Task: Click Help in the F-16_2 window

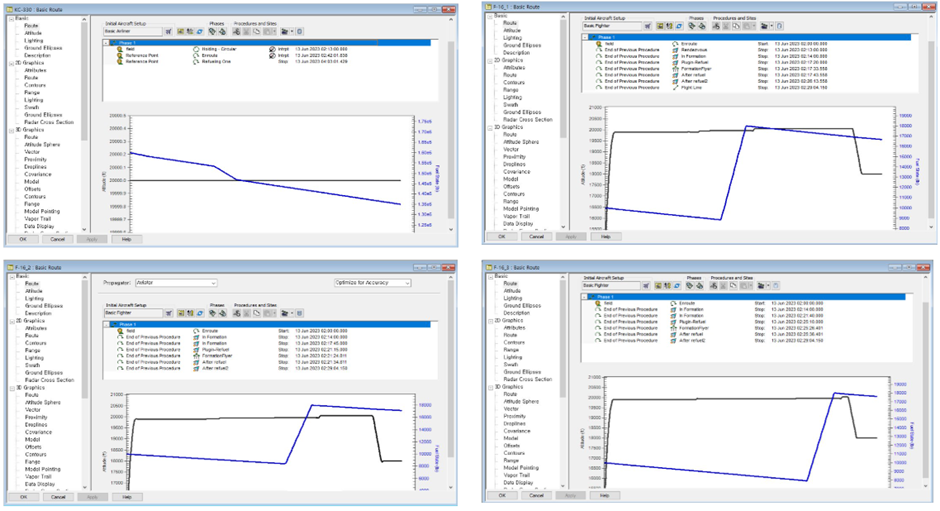Action: coord(126,497)
